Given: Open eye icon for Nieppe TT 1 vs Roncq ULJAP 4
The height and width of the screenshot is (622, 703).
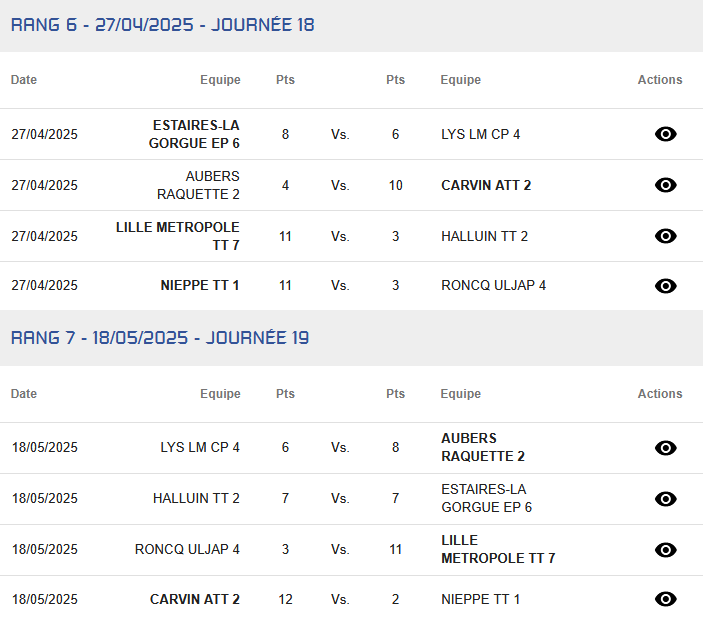Looking at the screenshot, I should (665, 286).
